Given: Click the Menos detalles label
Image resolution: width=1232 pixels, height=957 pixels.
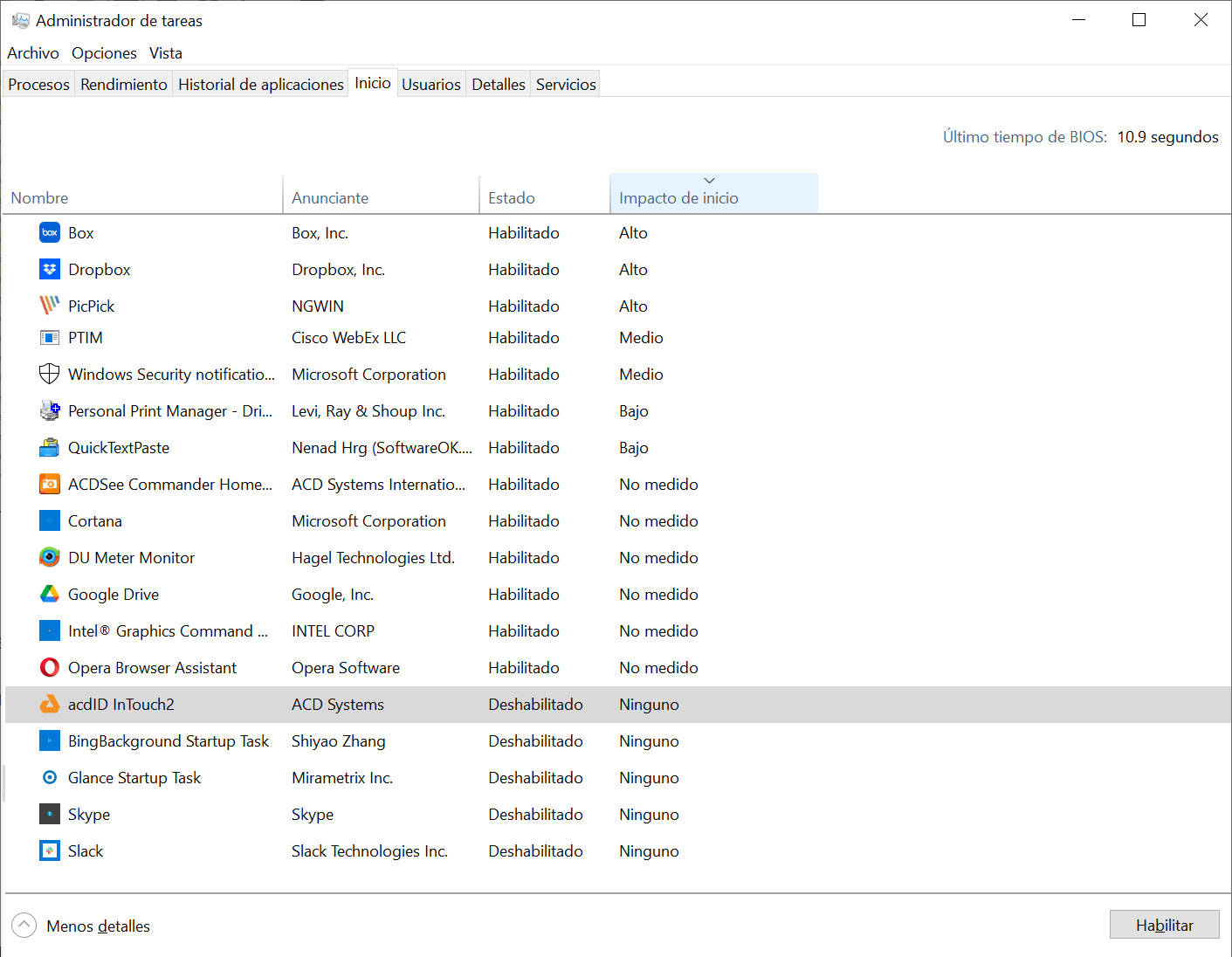Looking at the screenshot, I should coord(99,926).
